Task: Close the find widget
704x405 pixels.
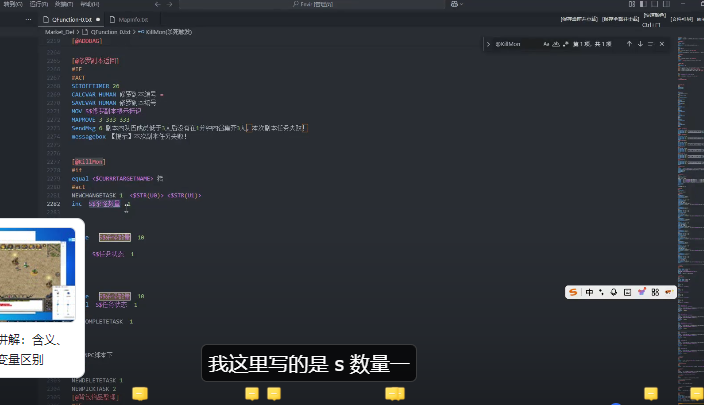Action: click(664, 44)
